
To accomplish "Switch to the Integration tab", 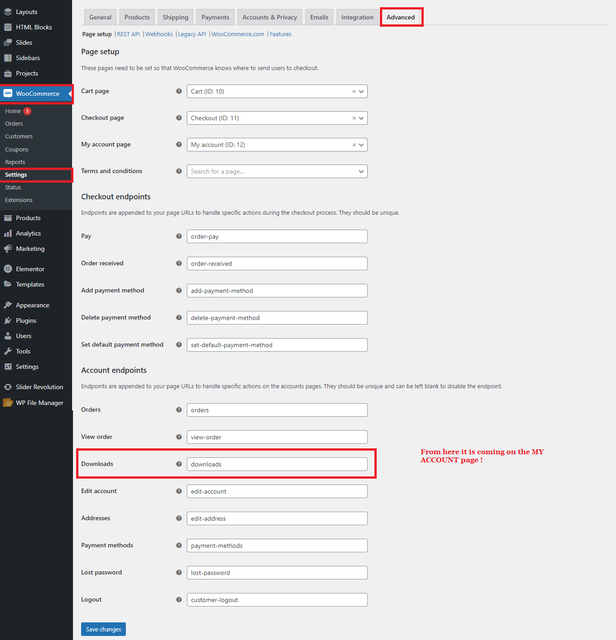I will tap(357, 17).
